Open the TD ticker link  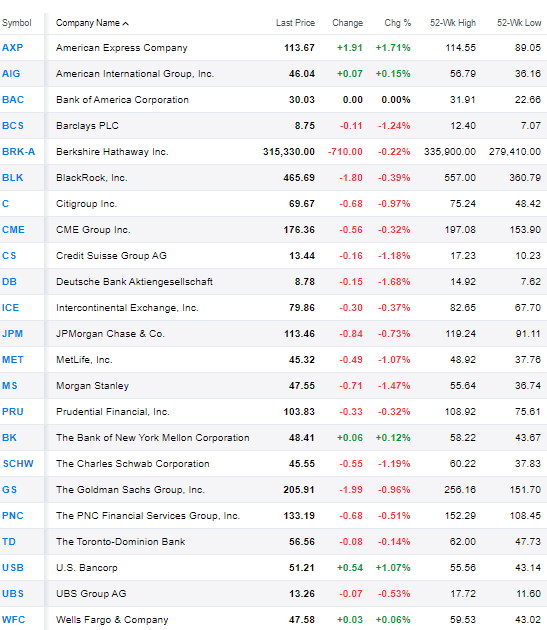8,542
